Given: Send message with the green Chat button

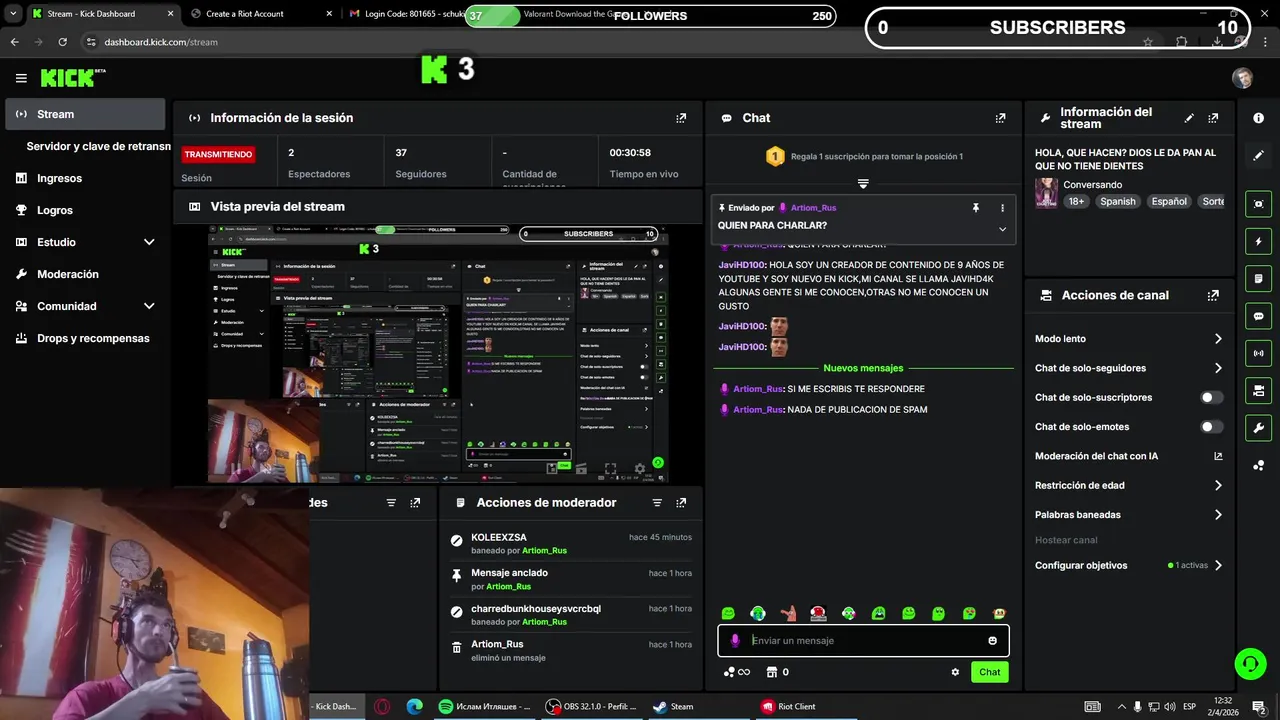Looking at the screenshot, I should pos(989,672).
